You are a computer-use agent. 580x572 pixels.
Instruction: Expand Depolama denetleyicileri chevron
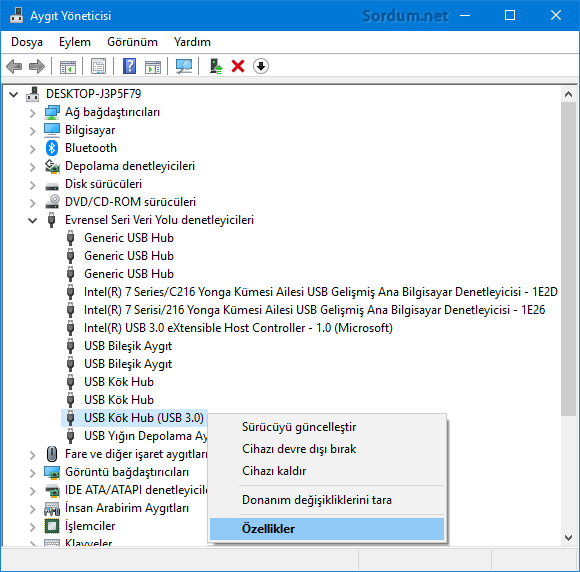(33, 167)
